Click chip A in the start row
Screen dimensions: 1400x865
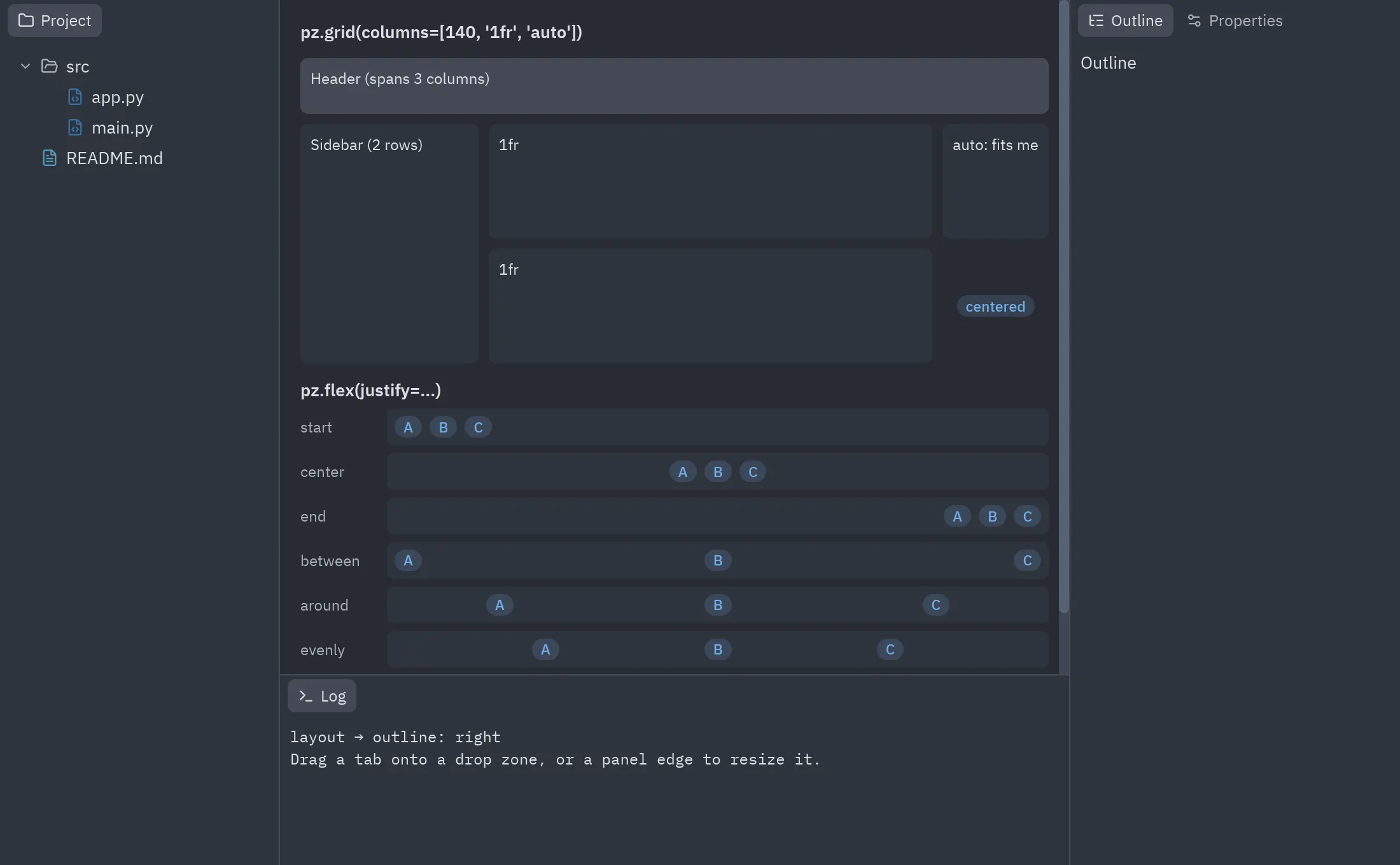pos(408,427)
